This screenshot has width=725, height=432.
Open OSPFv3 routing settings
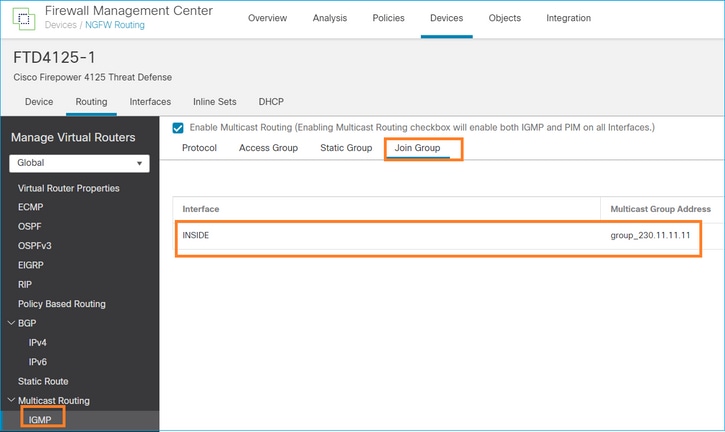point(35,246)
